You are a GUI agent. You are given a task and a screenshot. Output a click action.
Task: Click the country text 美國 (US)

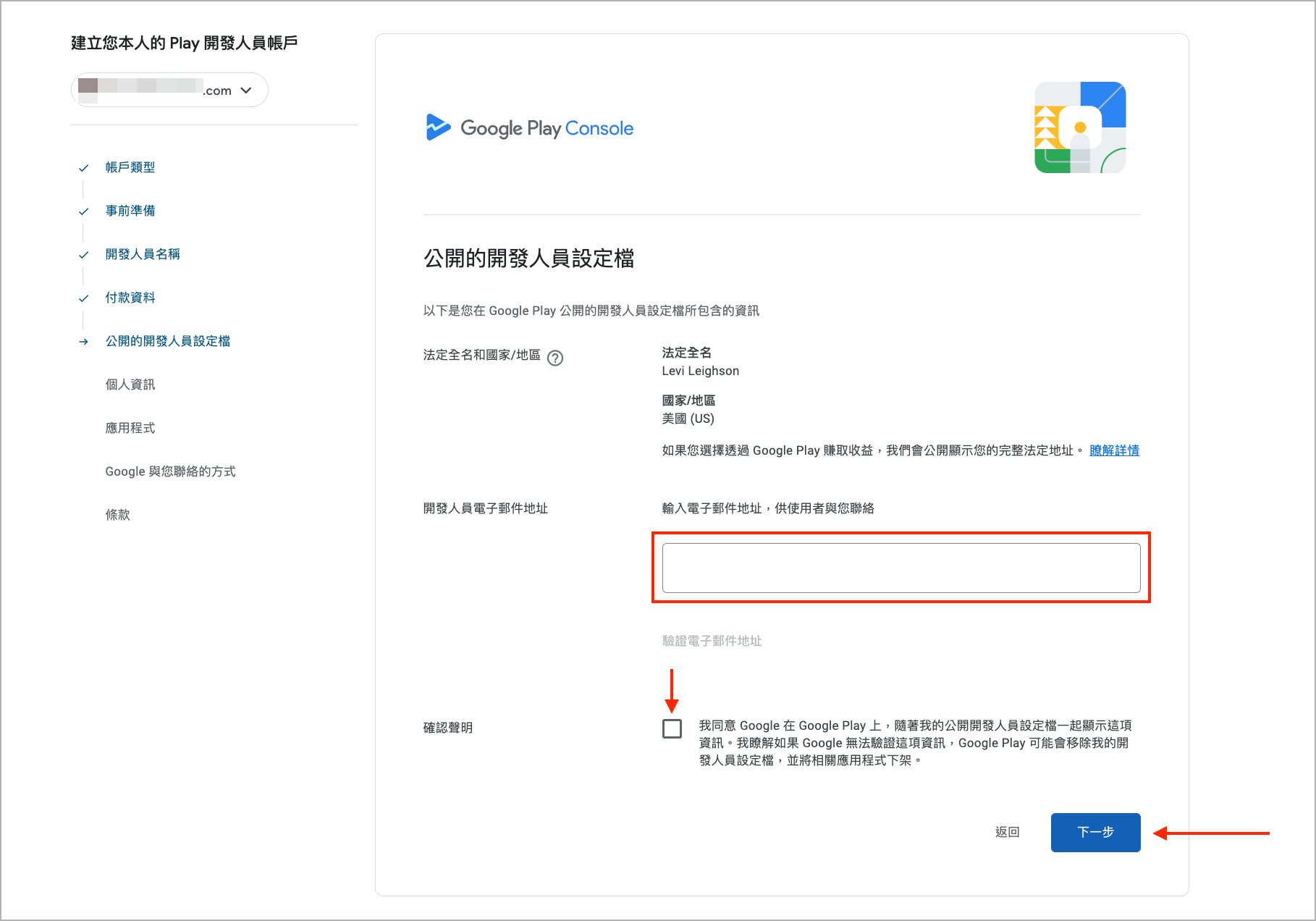[688, 419]
